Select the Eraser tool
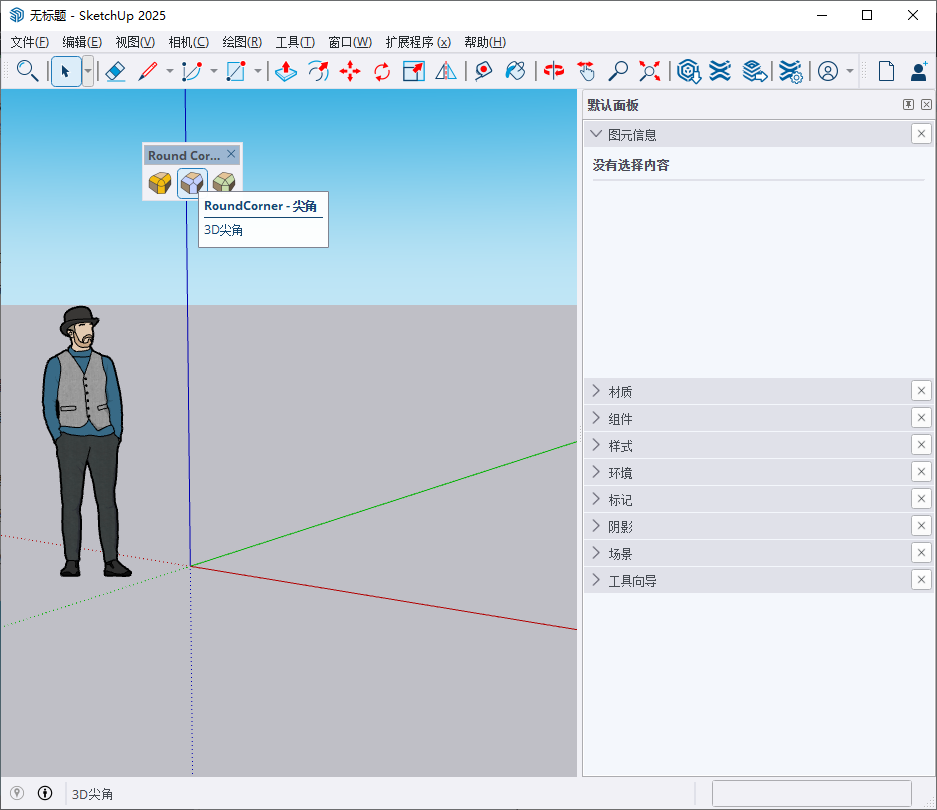 (x=115, y=71)
